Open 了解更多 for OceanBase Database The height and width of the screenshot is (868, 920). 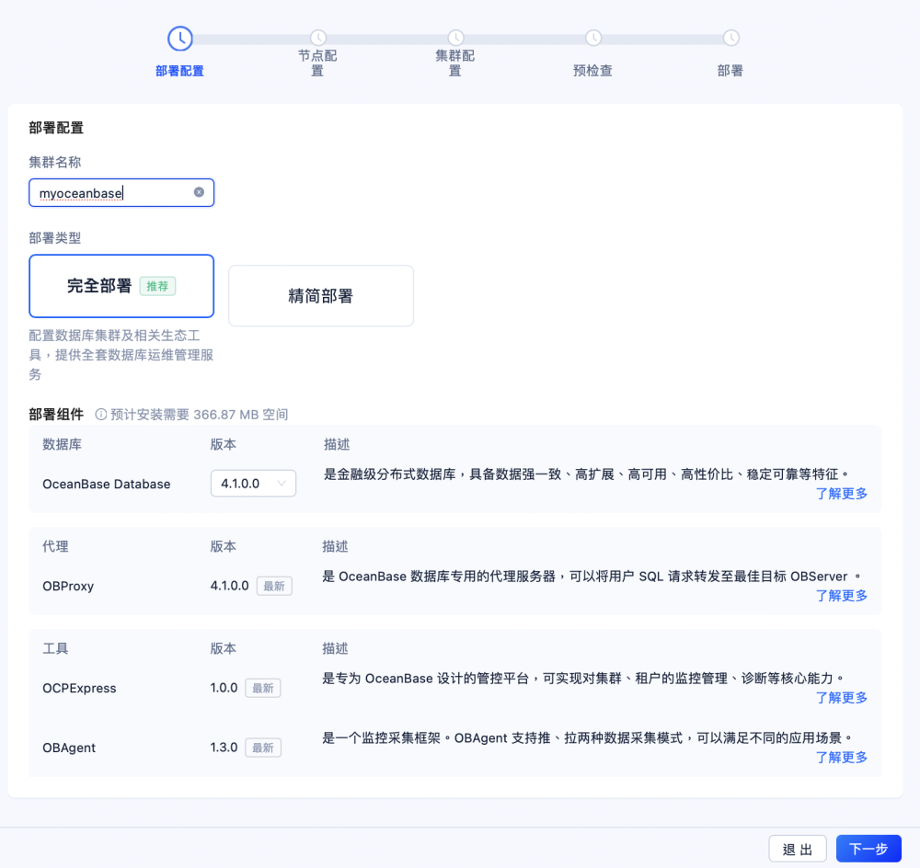[x=841, y=493]
